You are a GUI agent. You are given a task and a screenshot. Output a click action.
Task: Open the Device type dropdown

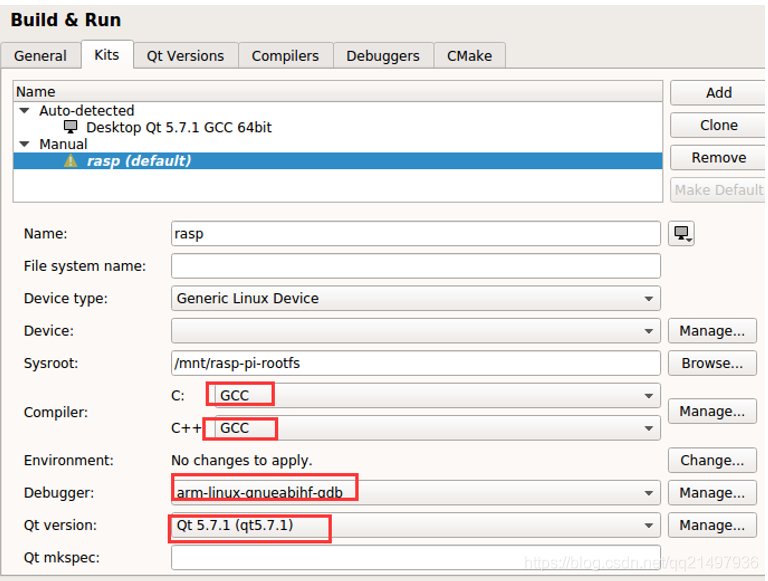coord(416,298)
